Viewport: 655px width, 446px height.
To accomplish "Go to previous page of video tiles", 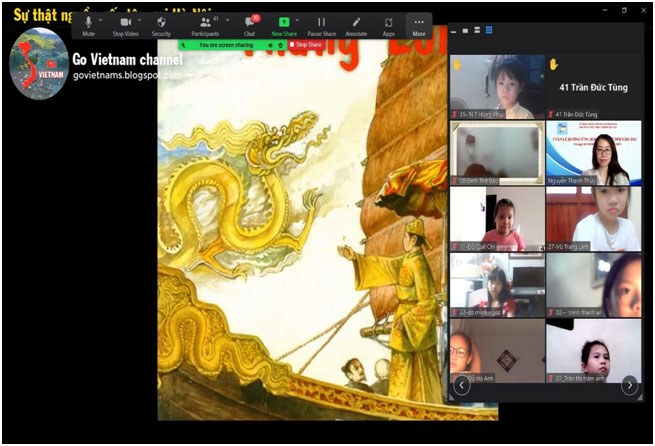I will 462,385.
